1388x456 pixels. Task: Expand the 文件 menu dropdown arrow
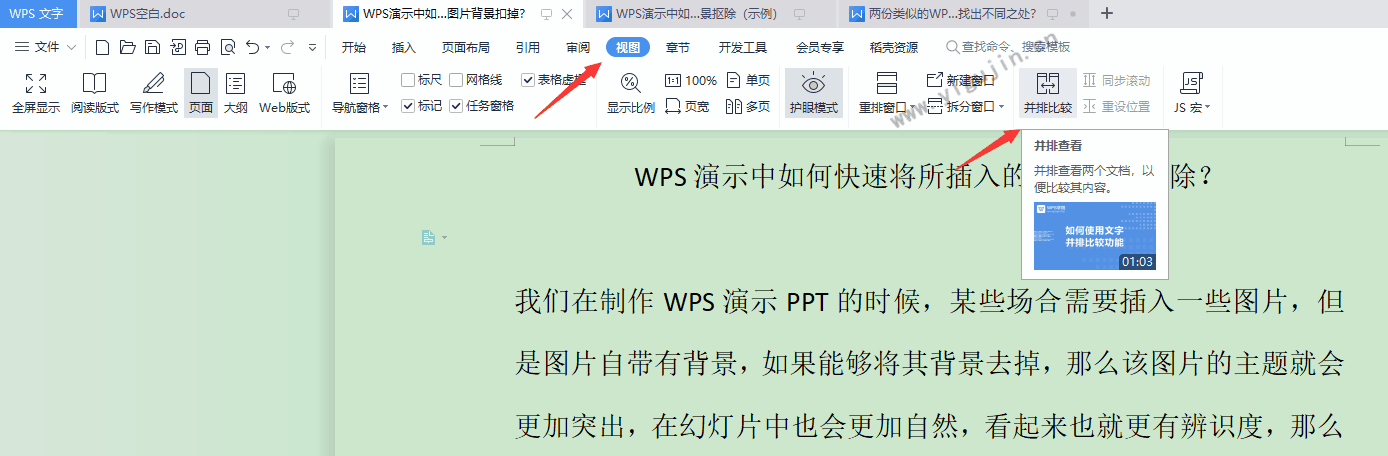71,47
